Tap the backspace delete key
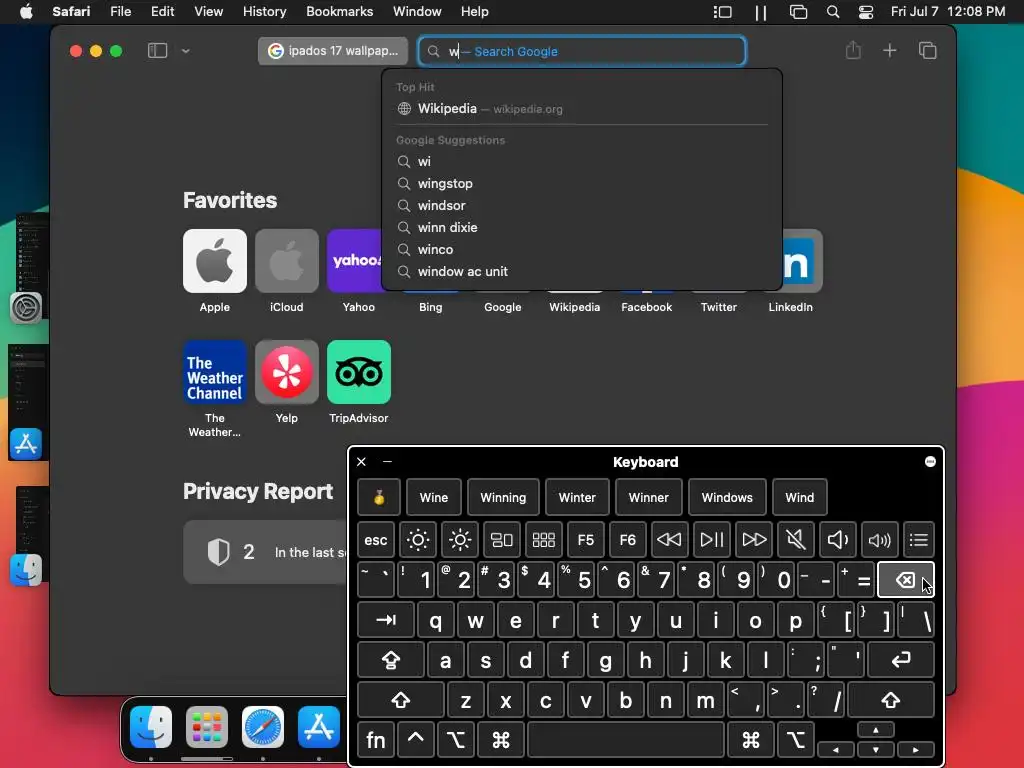 click(x=906, y=580)
